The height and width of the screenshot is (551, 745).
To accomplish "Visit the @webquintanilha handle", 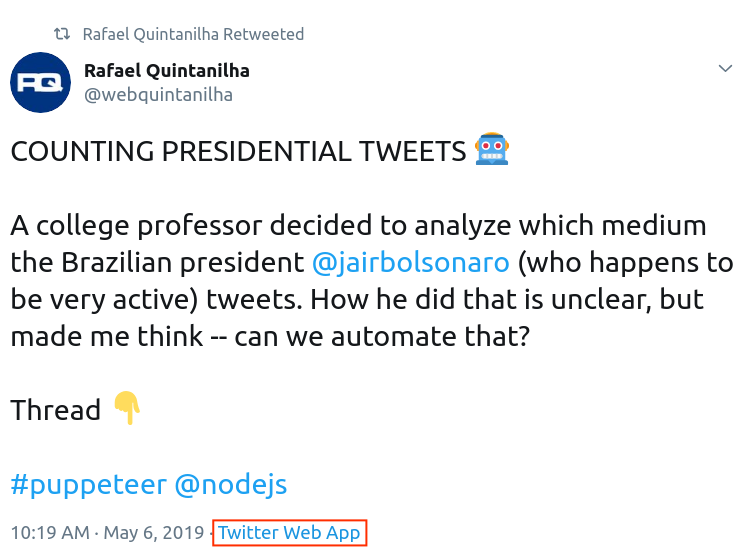I will (158, 95).
